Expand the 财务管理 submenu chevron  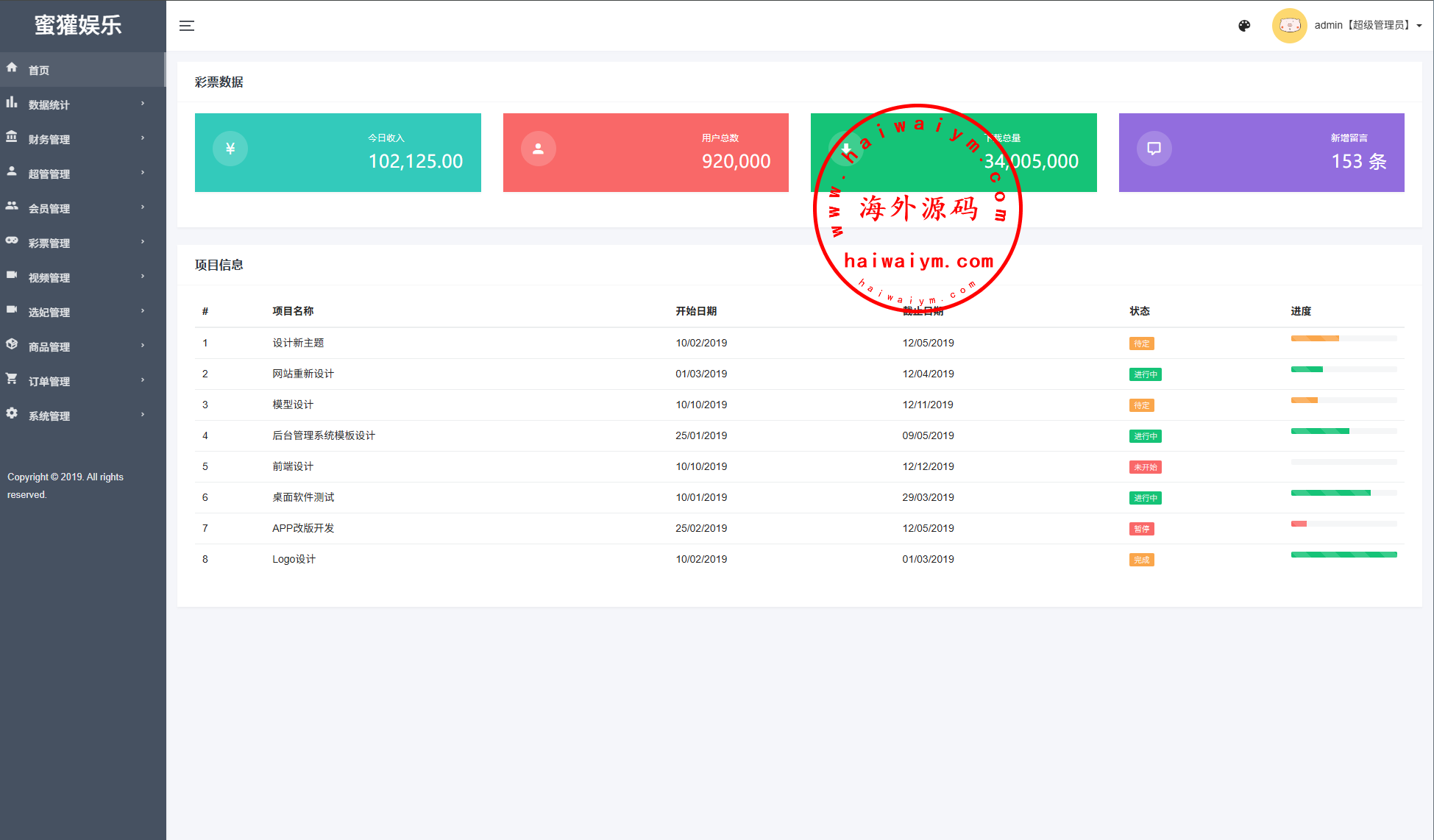tap(143, 138)
